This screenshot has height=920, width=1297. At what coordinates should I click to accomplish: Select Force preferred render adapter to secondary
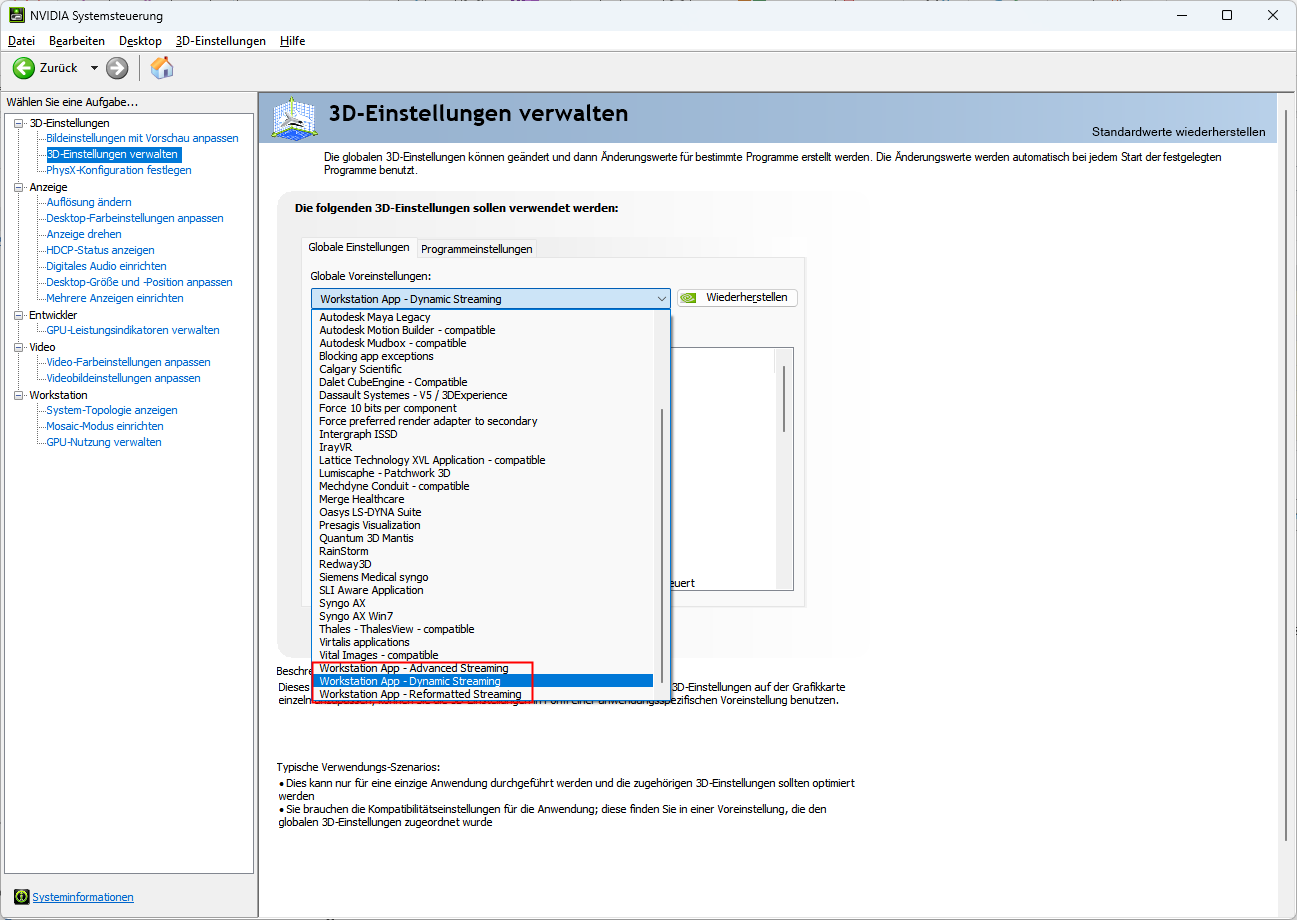482,421
